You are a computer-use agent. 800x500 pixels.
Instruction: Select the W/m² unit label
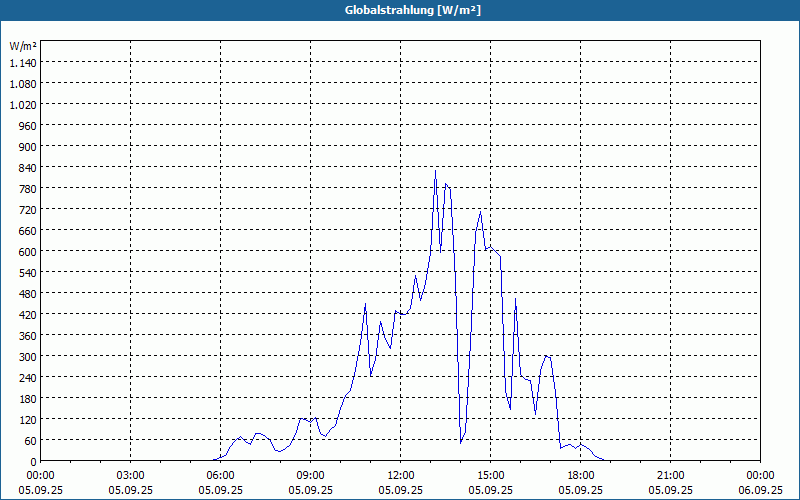tap(23, 46)
